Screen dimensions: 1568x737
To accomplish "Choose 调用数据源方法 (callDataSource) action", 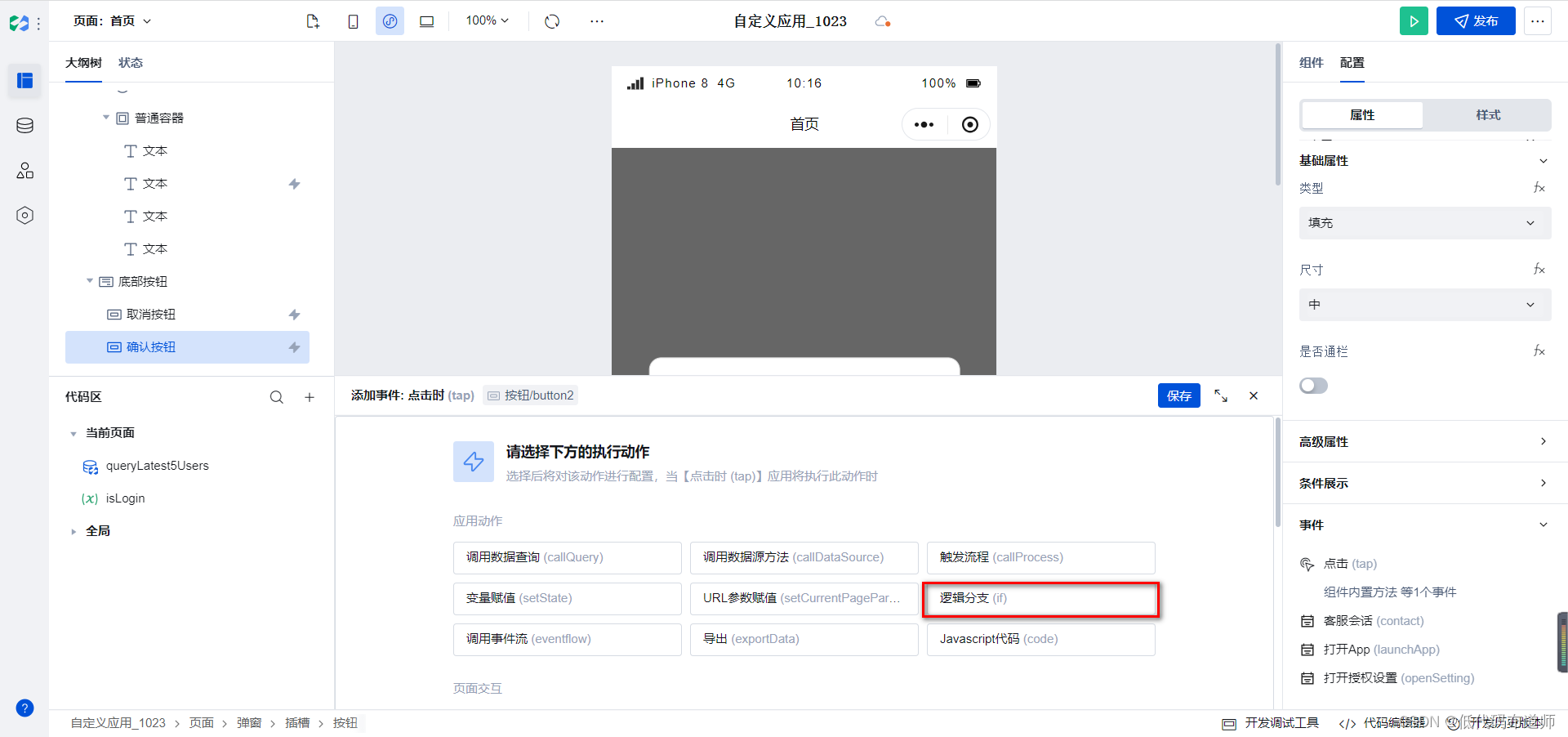I will click(x=804, y=557).
